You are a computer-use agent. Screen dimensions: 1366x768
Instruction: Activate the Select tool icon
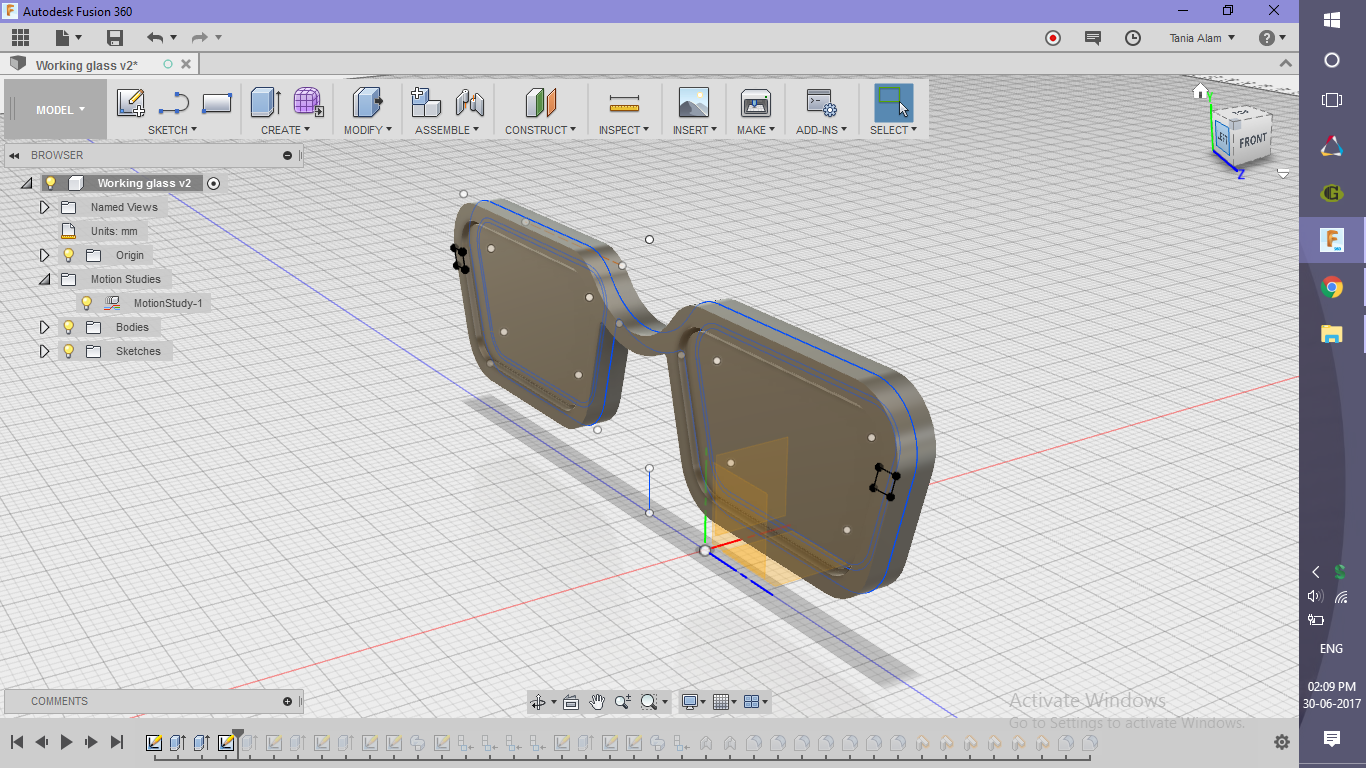tap(893, 103)
